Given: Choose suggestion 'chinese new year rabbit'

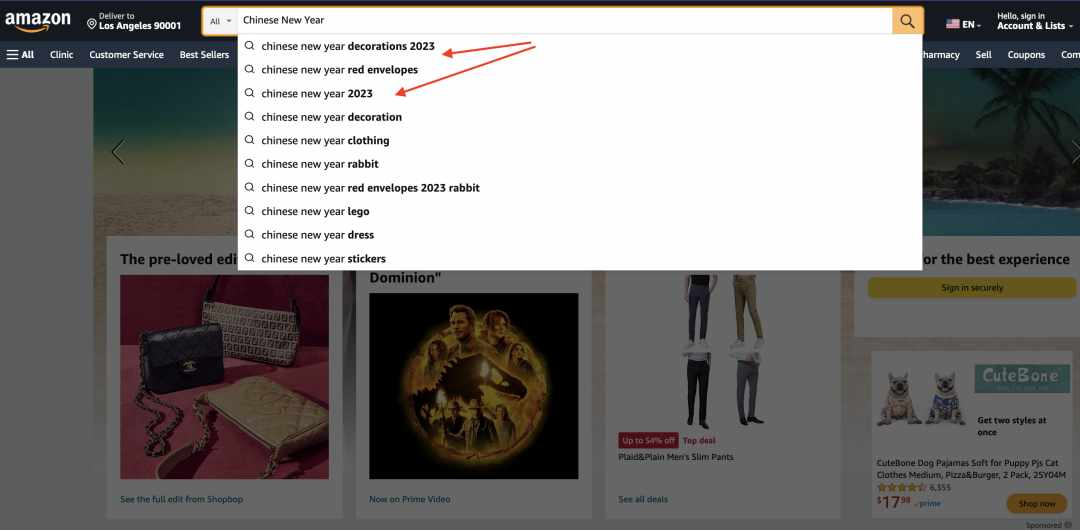Looking at the screenshot, I should pyautogui.click(x=320, y=164).
